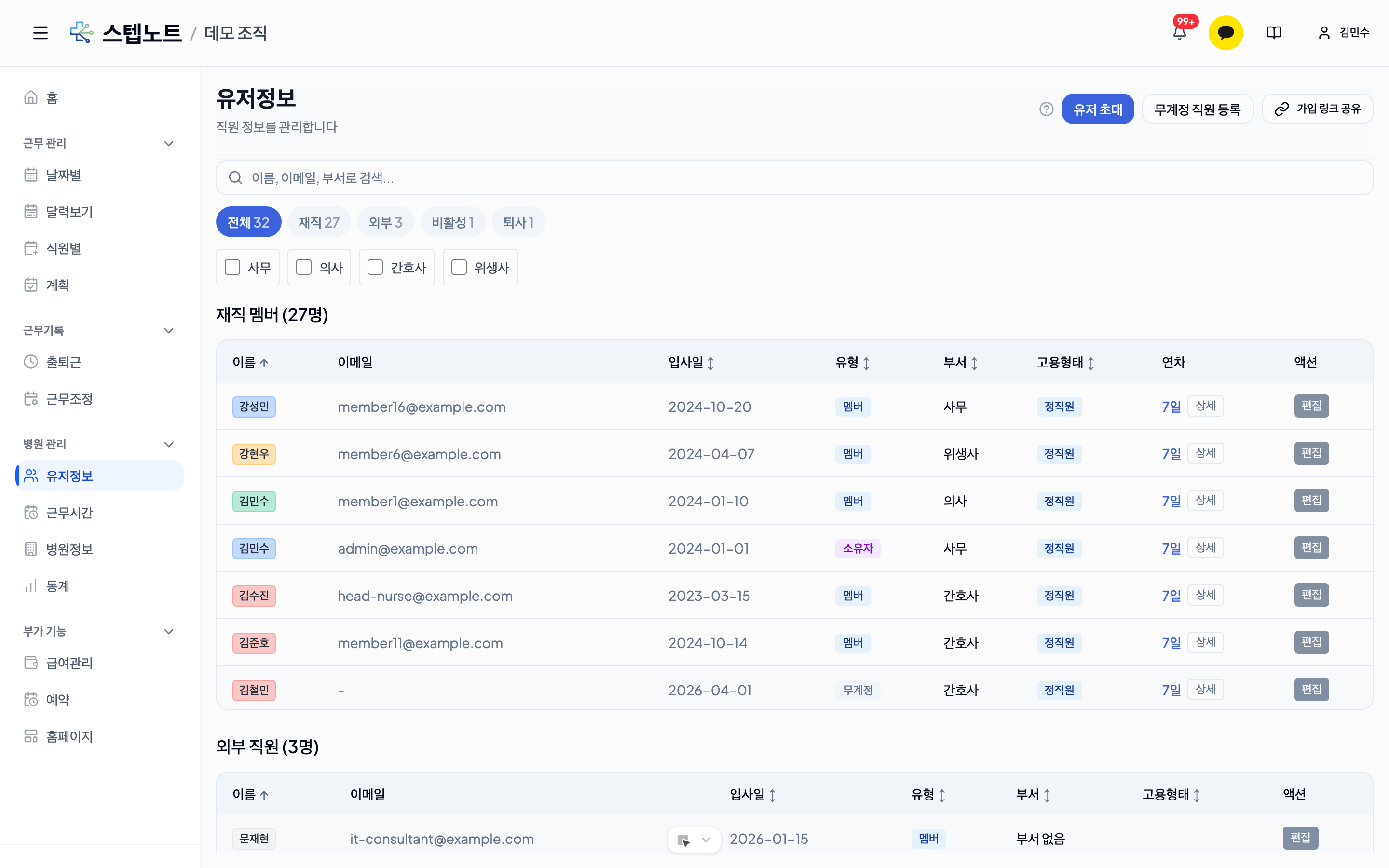Check the 위생사 department filter

(x=459, y=267)
